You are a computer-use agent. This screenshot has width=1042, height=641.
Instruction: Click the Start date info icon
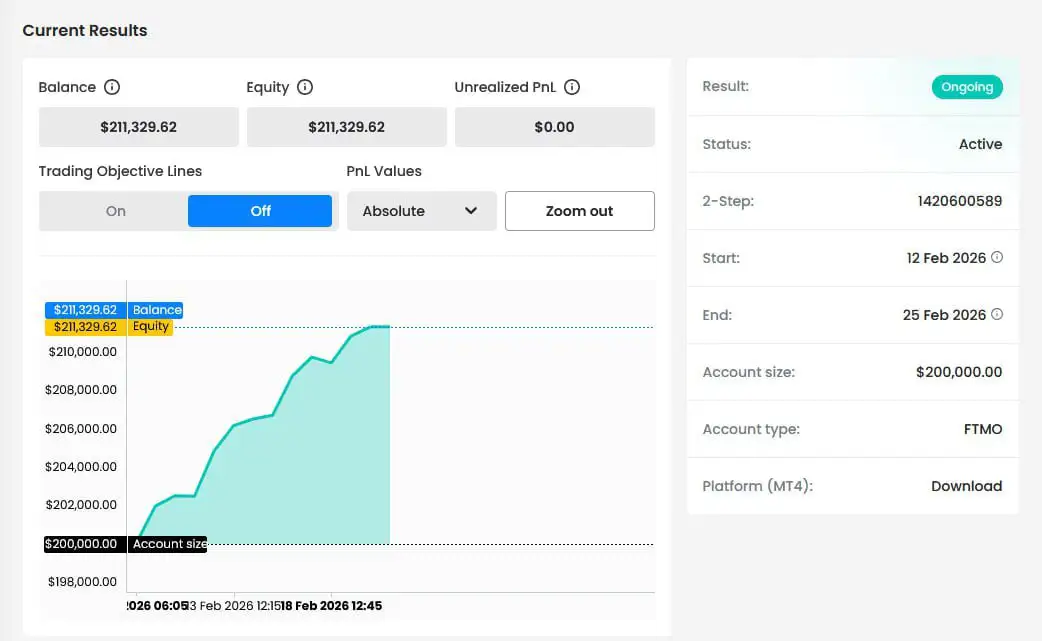(996, 257)
